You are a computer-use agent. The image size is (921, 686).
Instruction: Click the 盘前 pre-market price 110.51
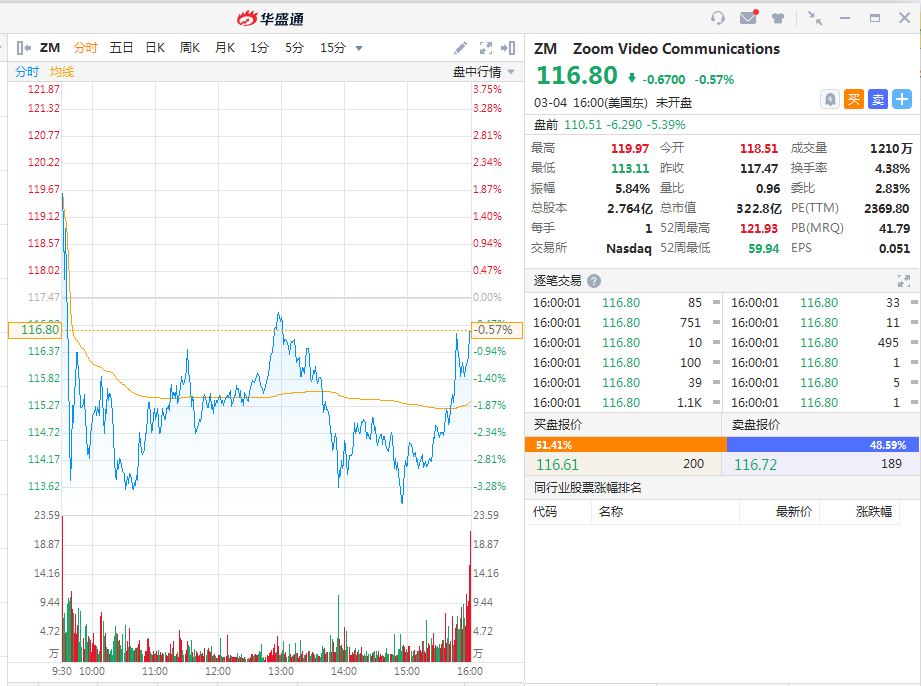(583, 125)
